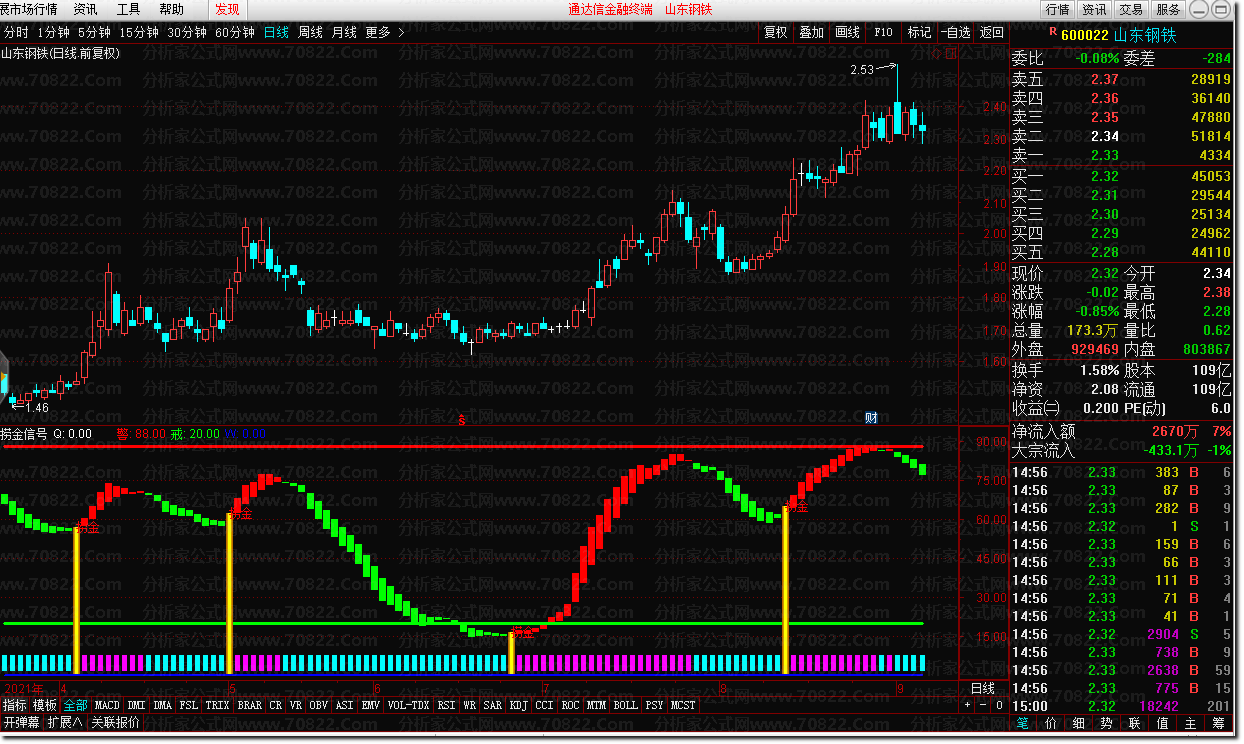Click the 行情 button at top right

(1058, 9)
